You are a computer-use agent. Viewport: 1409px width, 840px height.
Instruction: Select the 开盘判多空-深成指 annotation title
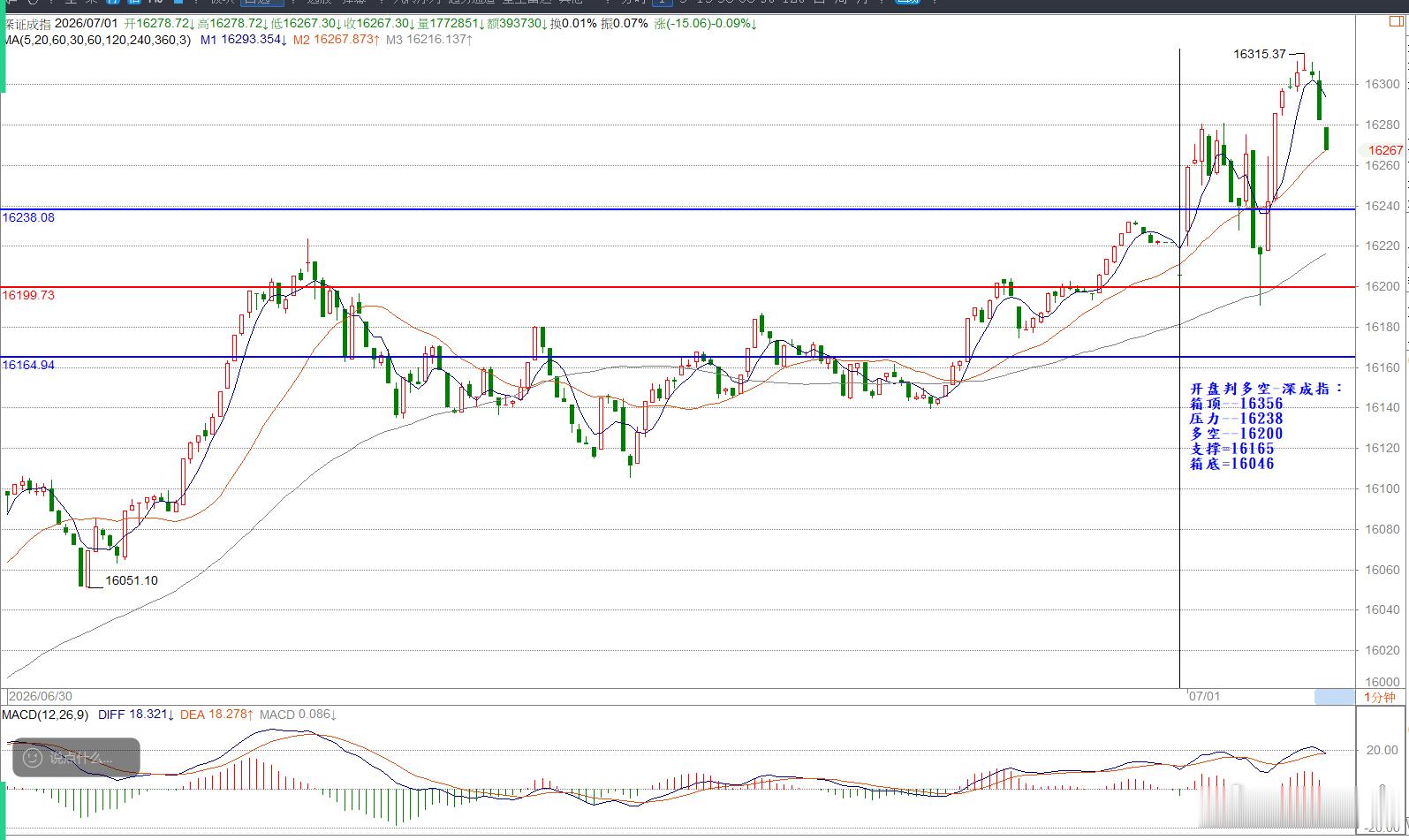(x=1267, y=389)
